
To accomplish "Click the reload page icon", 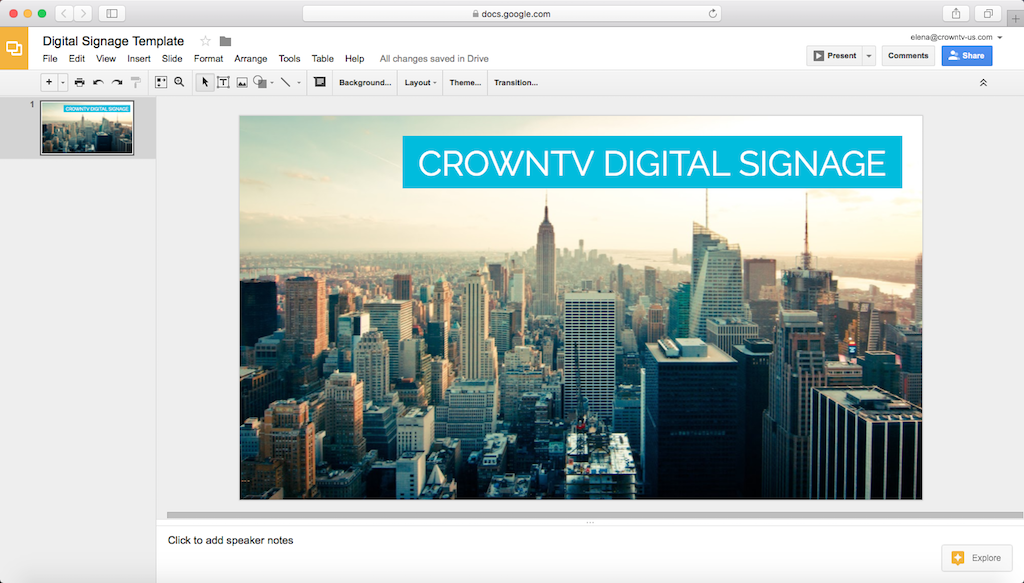I will pos(712,14).
